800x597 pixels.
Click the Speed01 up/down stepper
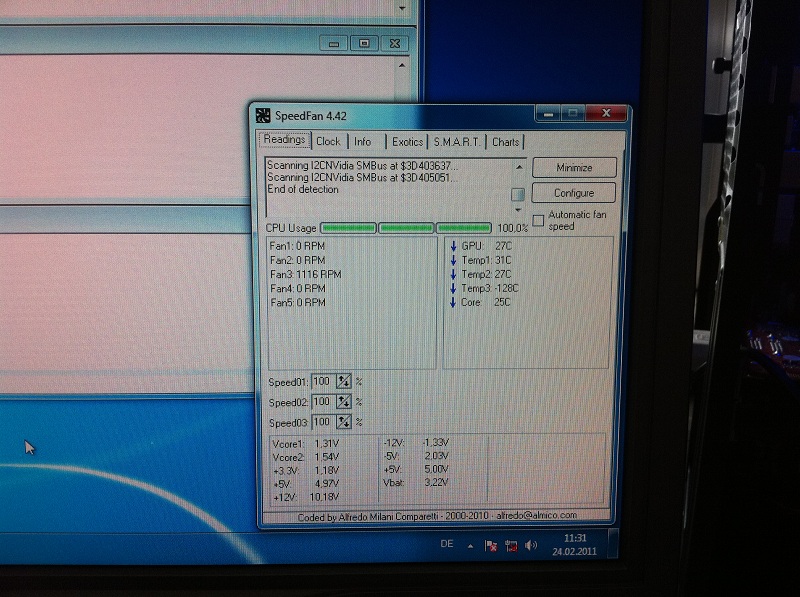pyautogui.click(x=344, y=381)
